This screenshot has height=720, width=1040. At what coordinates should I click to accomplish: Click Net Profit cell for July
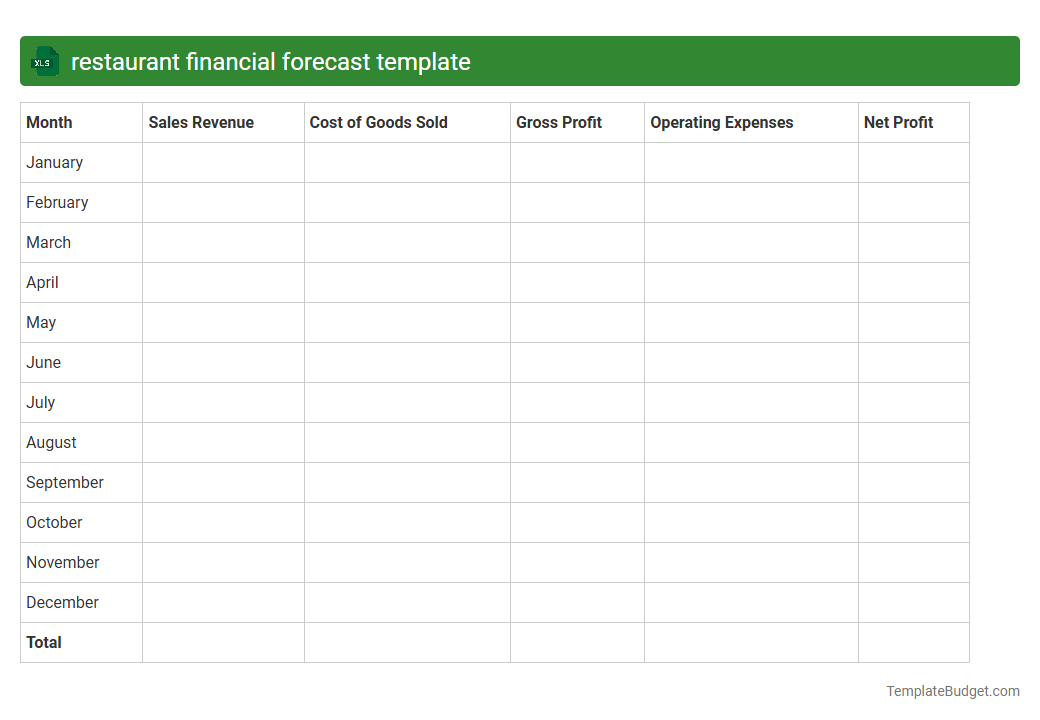(913, 402)
